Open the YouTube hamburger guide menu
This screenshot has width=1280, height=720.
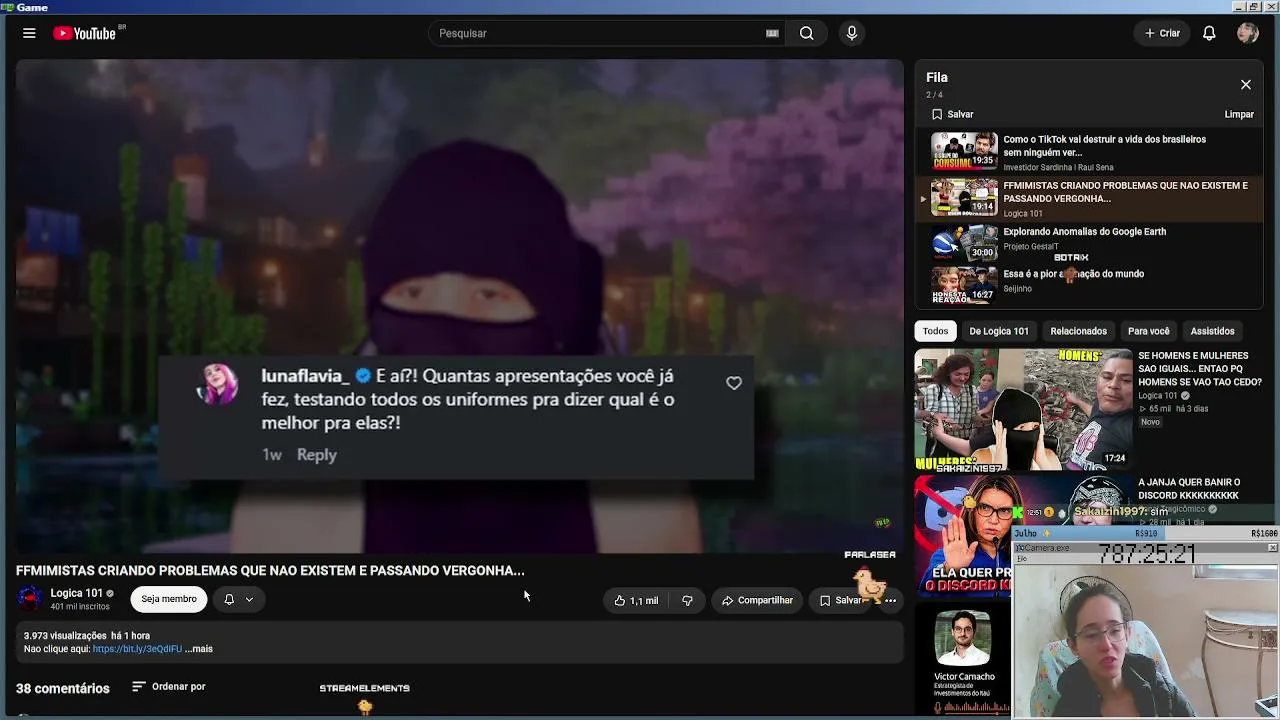29,33
